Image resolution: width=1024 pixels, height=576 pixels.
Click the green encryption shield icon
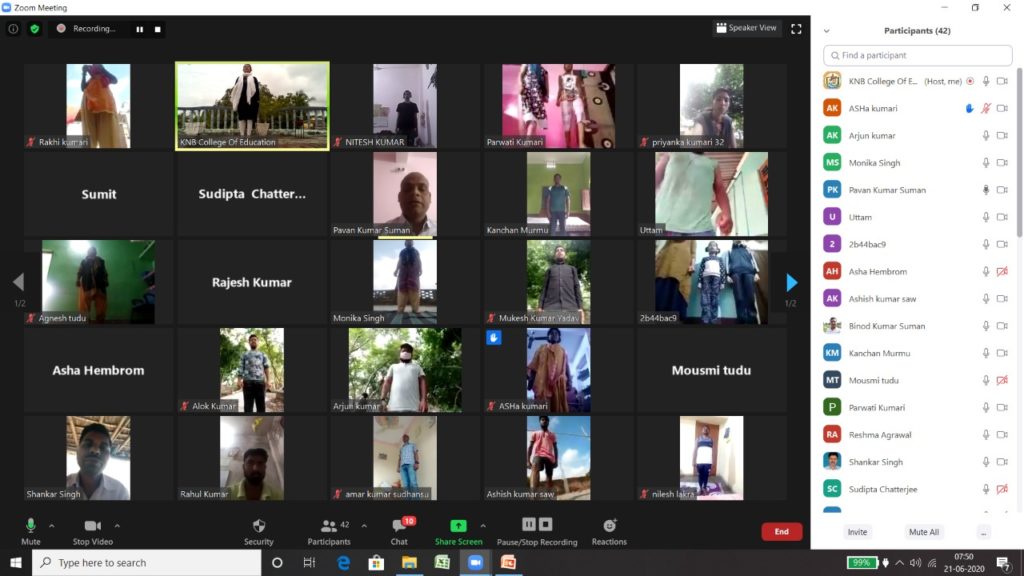[35, 29]
